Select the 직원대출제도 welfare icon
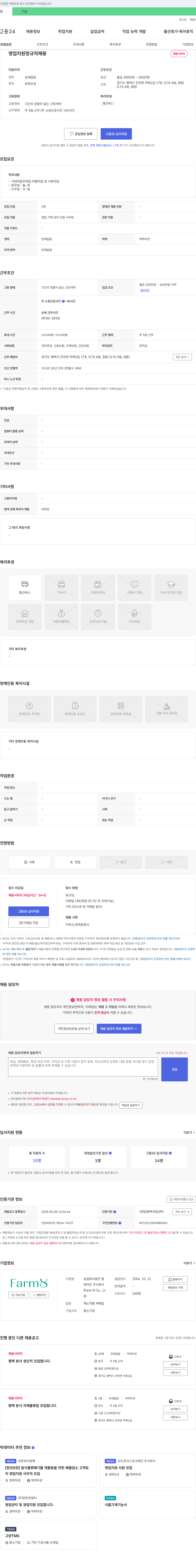The height and width of the screenshot is (1568, 196). [61, 617]
